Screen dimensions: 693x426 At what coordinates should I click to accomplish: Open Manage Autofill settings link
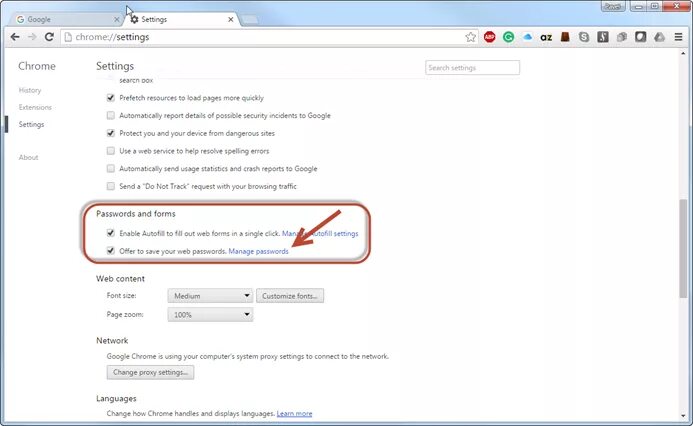[x=320, y=233]
